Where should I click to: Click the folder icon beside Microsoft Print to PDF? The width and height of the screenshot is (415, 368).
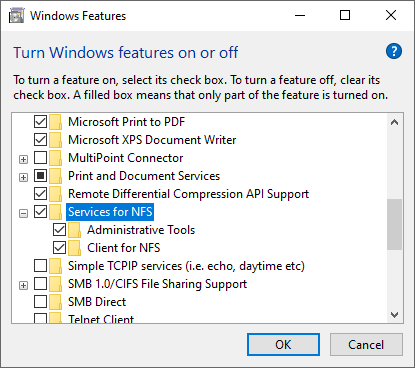click(x=55, y=122)
